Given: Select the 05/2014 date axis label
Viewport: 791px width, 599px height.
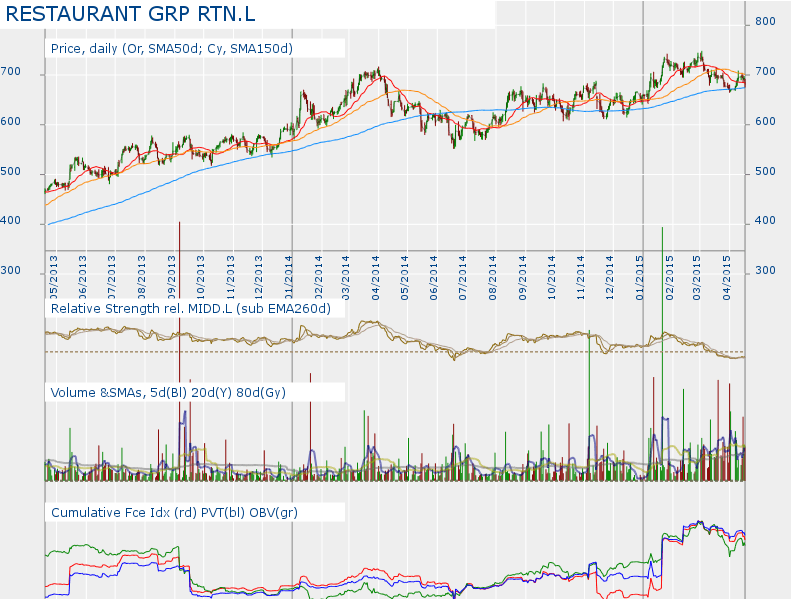Looking at the screenshot, I should pos(405,278).
